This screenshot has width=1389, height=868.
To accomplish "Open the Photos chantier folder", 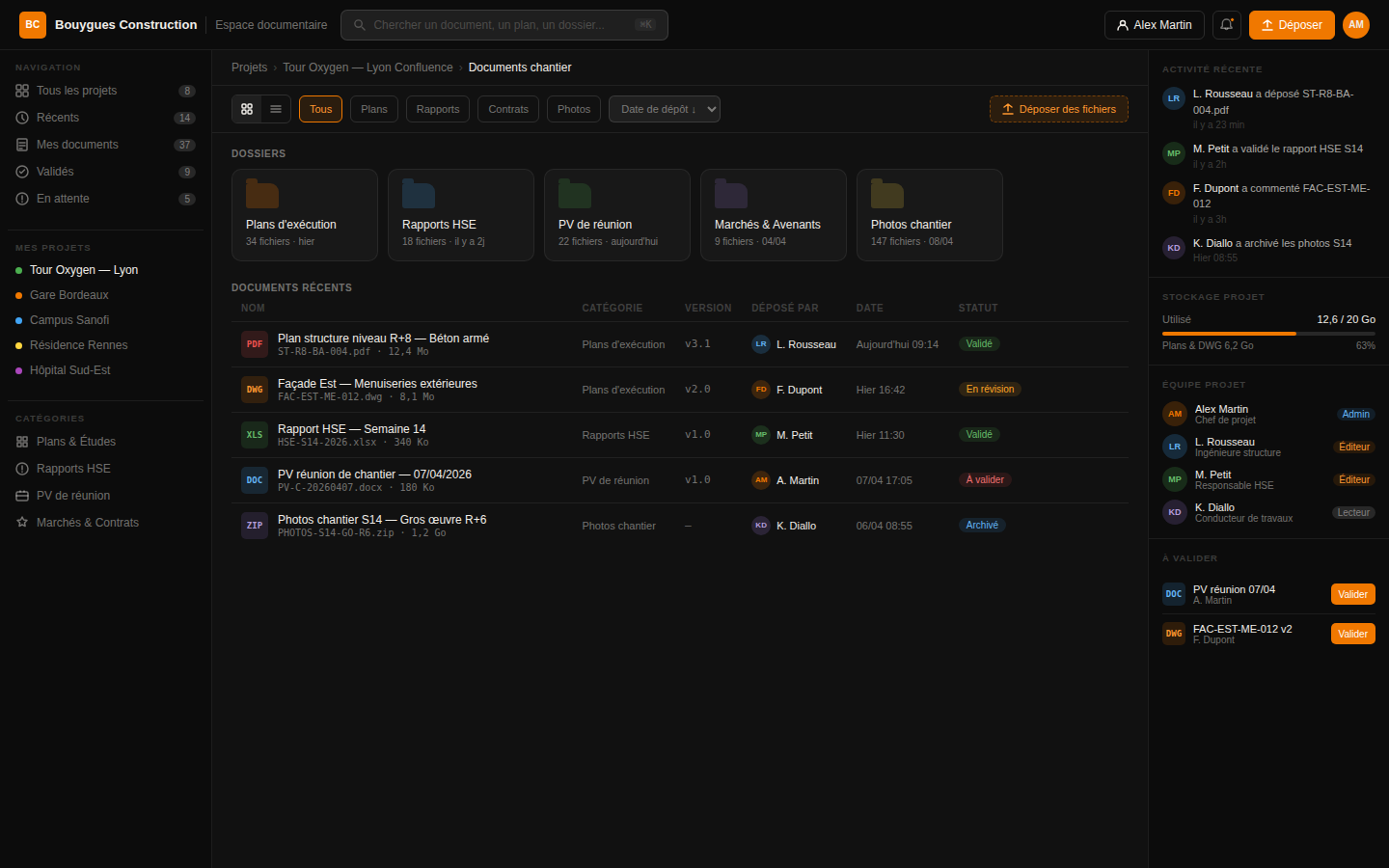I will click(929, 214).
